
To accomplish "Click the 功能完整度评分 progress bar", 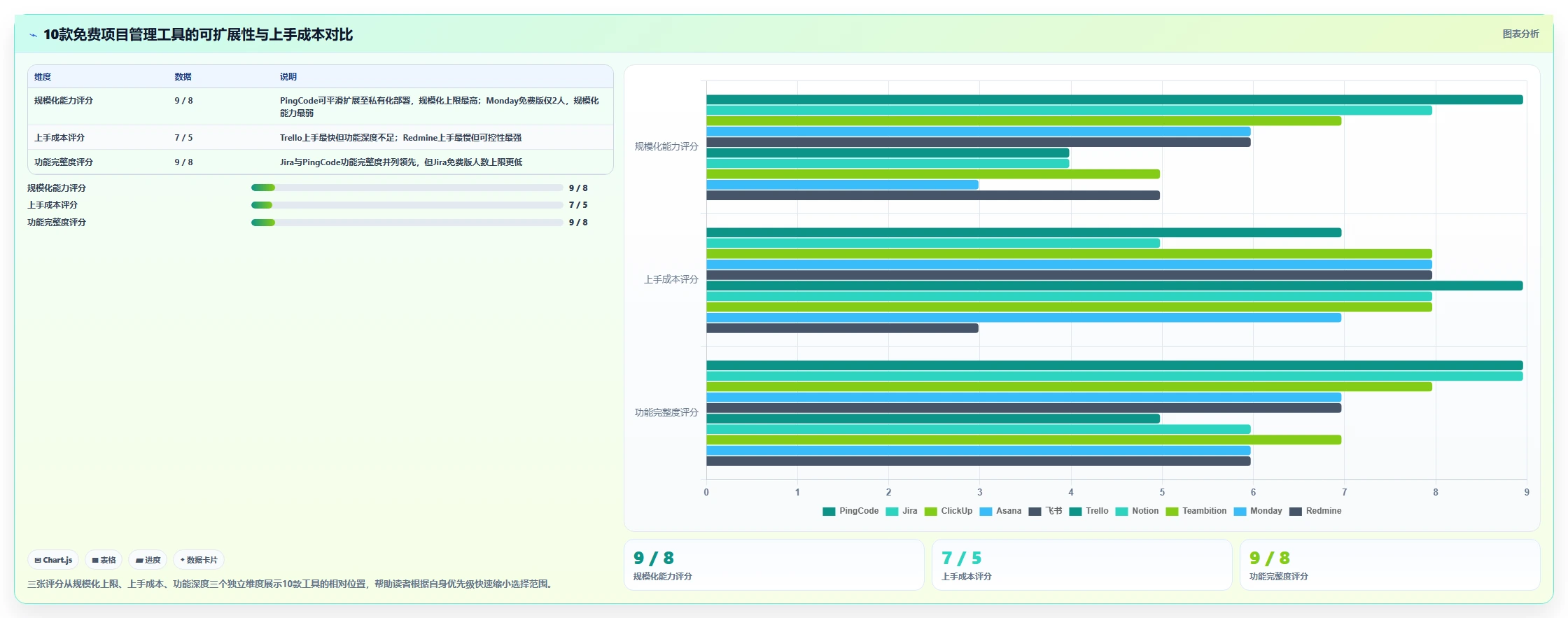I will tap(407, 223).
